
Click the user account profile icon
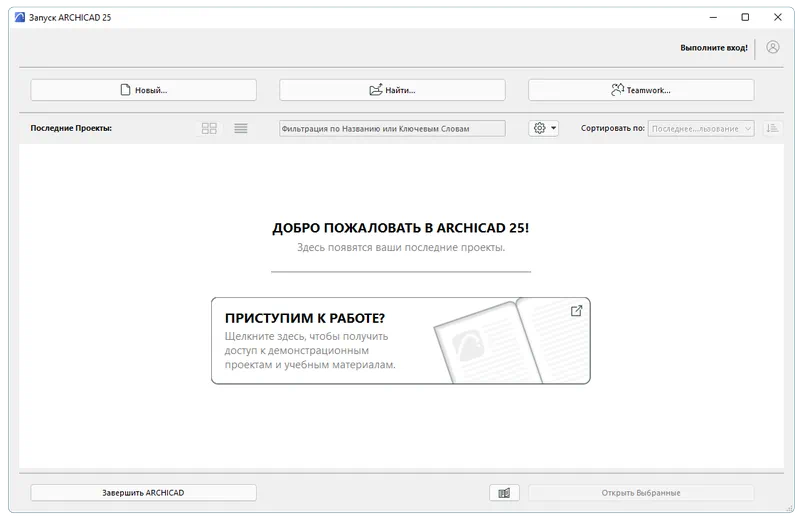tap(772, 47)
